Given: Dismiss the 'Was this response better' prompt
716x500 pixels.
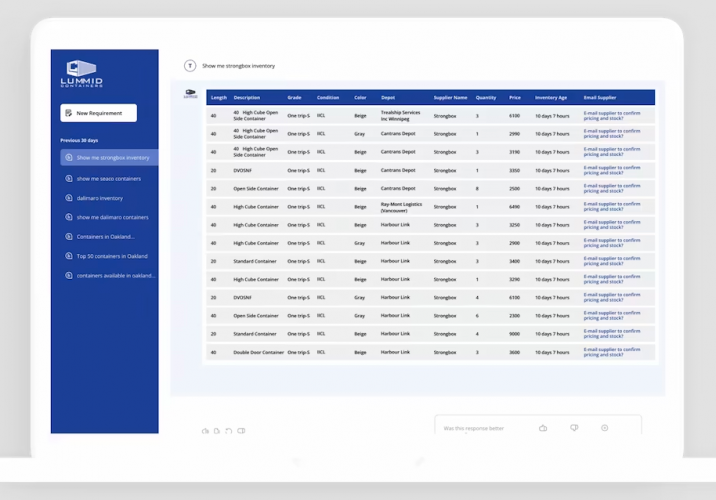Looking at the screenshot, I should (605, 428).
